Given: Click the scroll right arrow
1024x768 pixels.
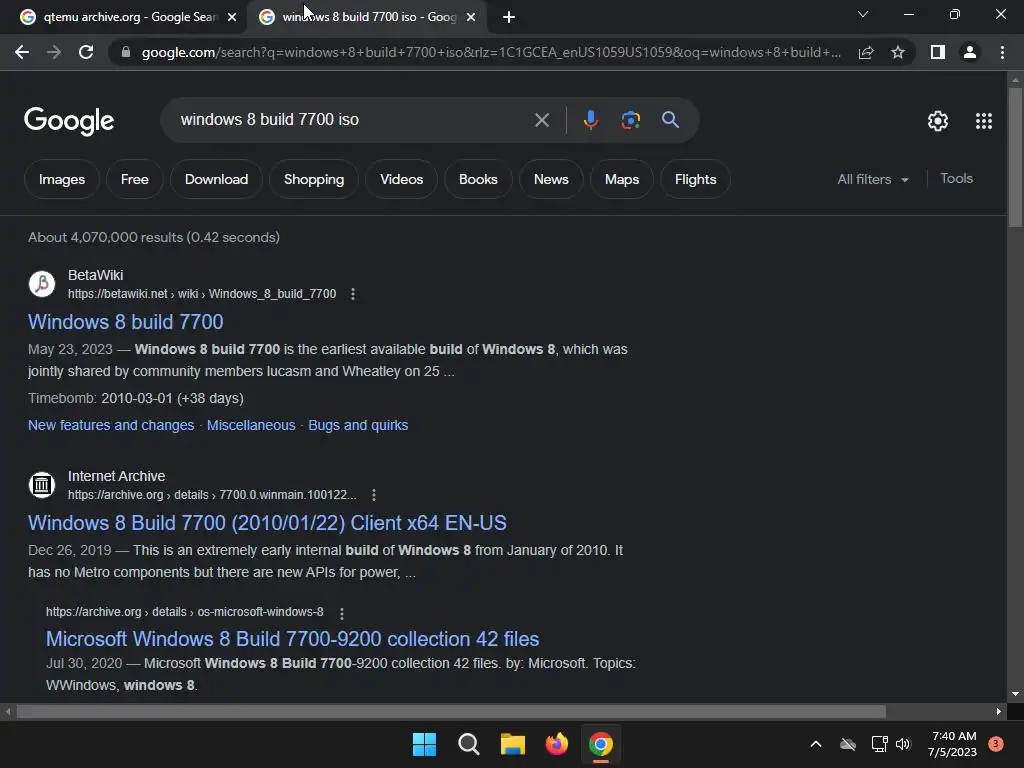Looking at the screenshot, I should [x=999, y=711].
